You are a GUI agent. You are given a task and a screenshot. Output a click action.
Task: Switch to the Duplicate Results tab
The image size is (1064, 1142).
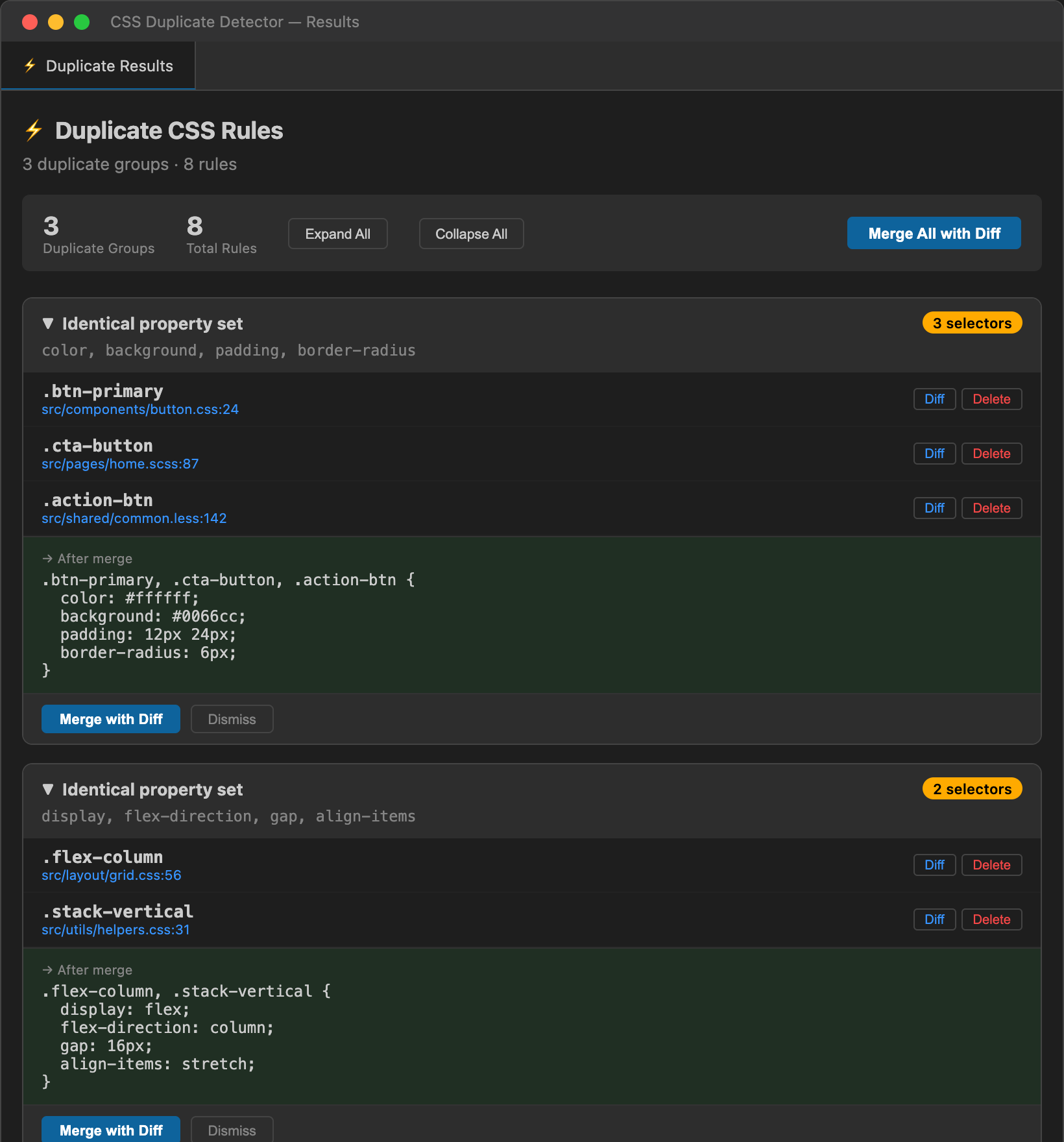98,66
